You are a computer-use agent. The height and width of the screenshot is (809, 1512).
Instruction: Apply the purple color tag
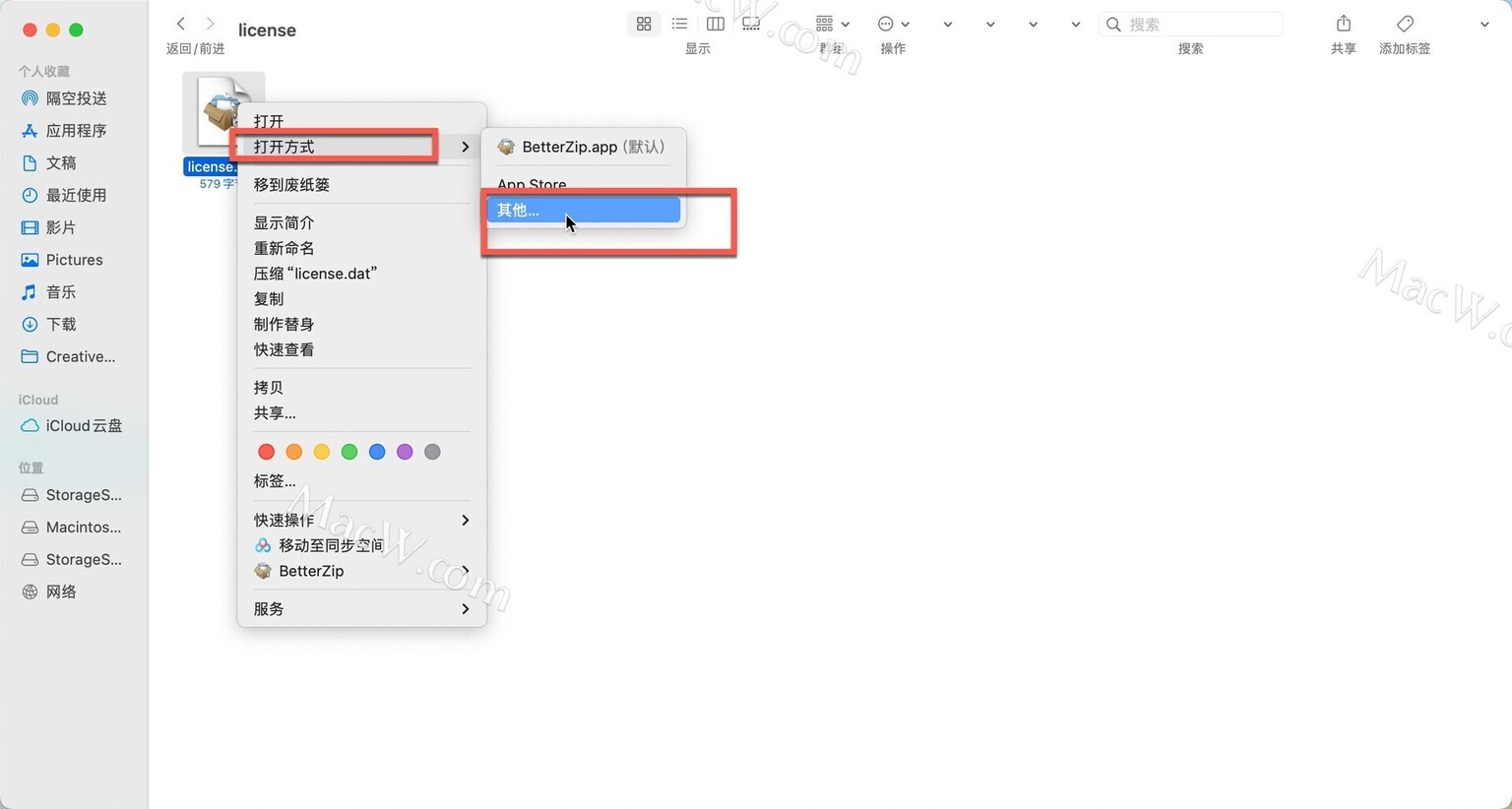(x=404, y=452)
